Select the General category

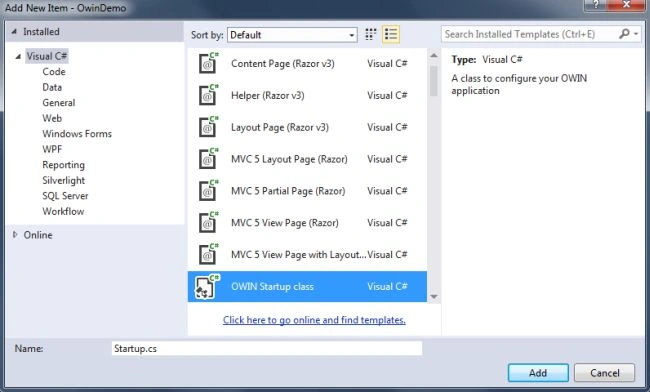pyautogui.click(x=59, y=103)
